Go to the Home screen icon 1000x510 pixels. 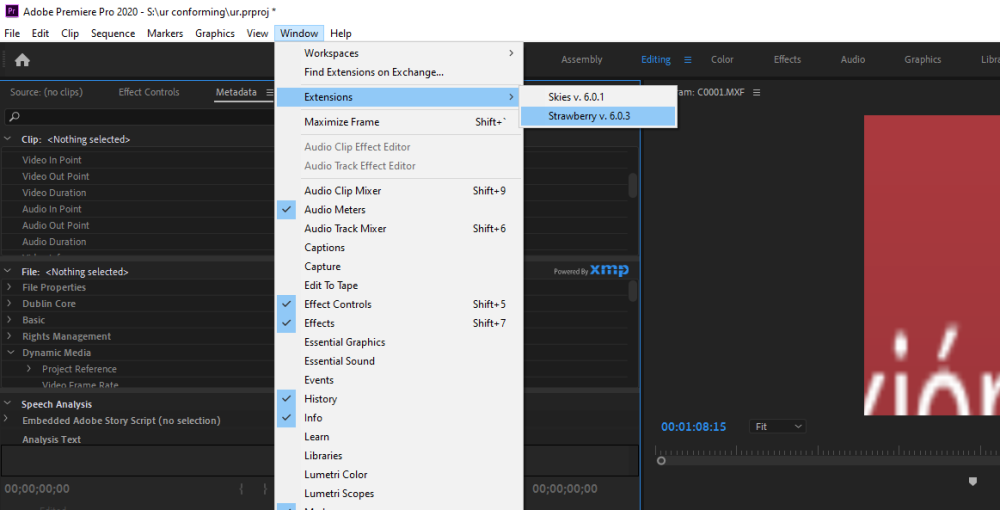(x=22, y=60)
